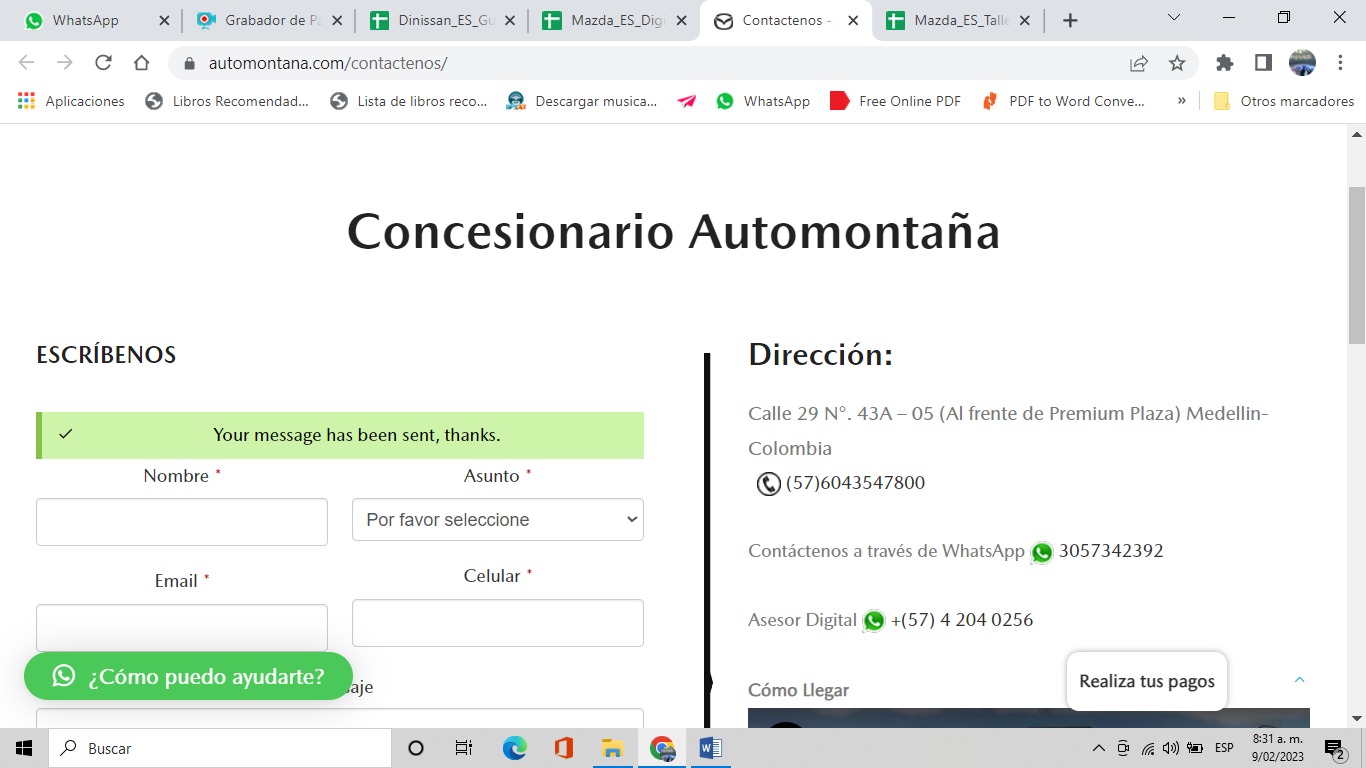The image size is (1366, 768).
Task: Show hidden system tray icons
Action: pyautogui.click(x=1098, y=748)
